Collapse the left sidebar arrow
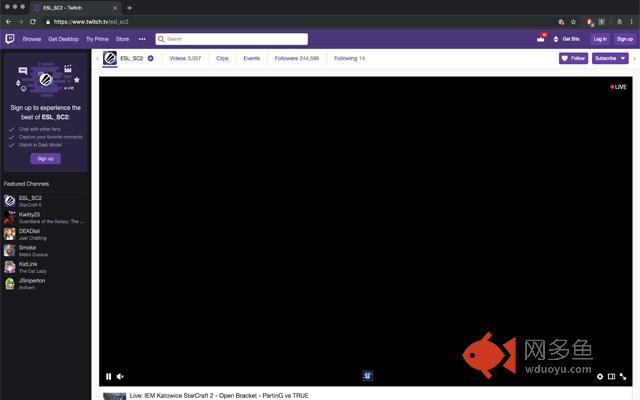 click(97, 59)
